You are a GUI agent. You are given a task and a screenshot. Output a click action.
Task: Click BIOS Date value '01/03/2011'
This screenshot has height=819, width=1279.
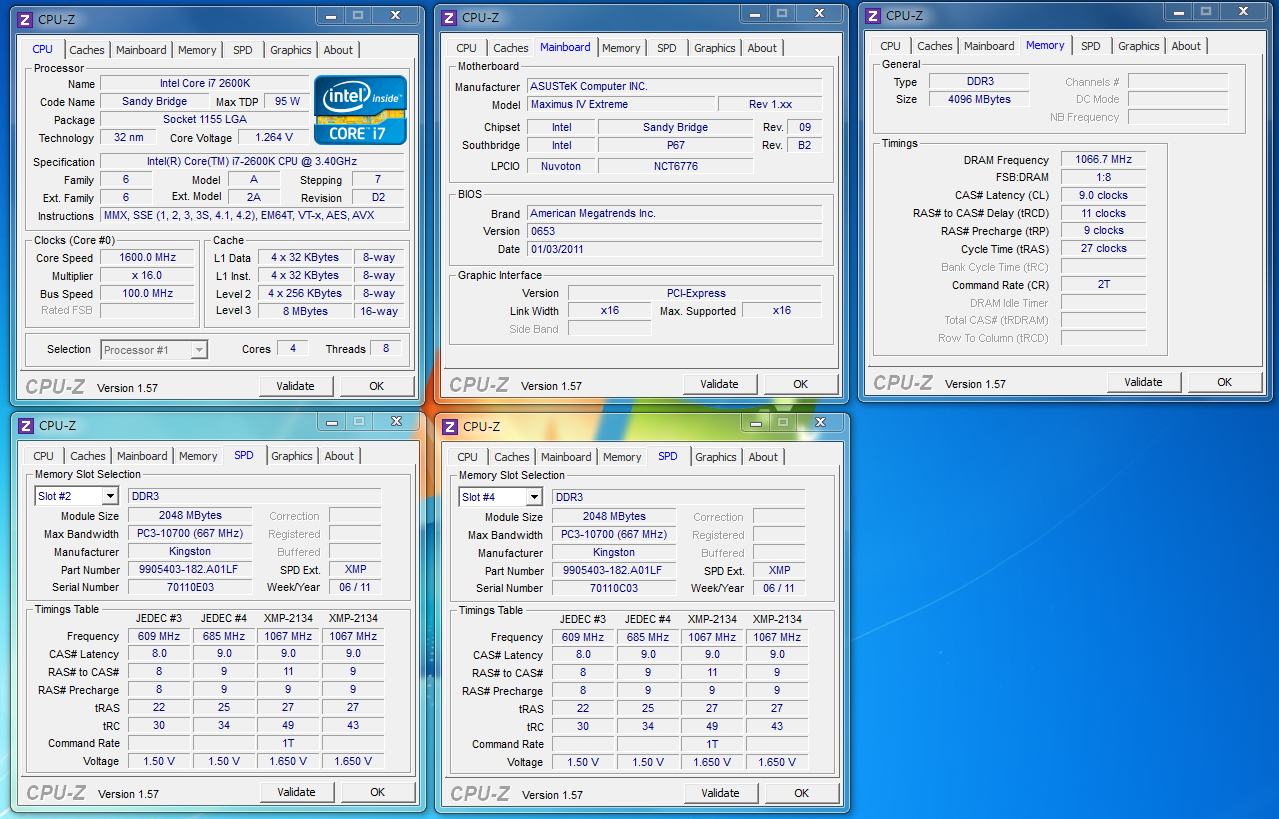tap(674, 249)
